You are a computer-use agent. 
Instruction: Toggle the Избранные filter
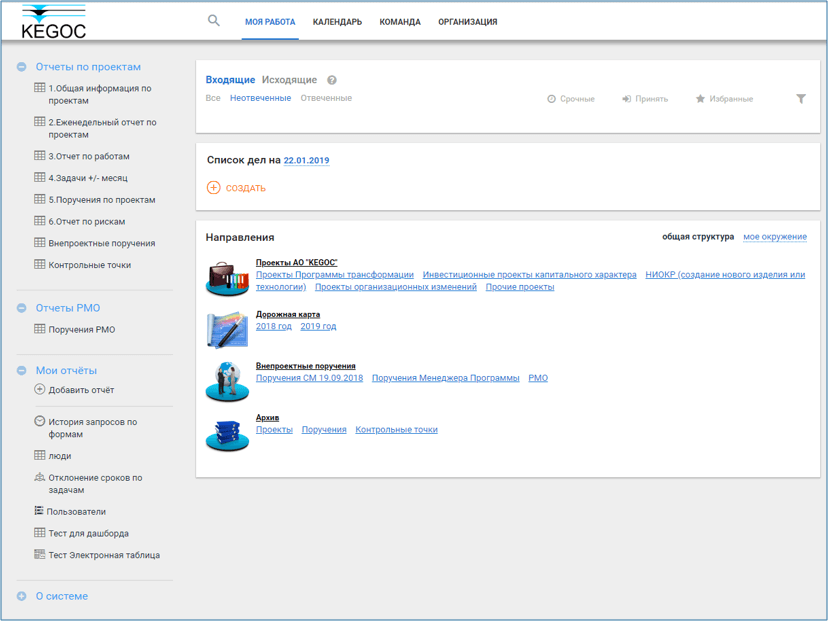pos(724,99)
